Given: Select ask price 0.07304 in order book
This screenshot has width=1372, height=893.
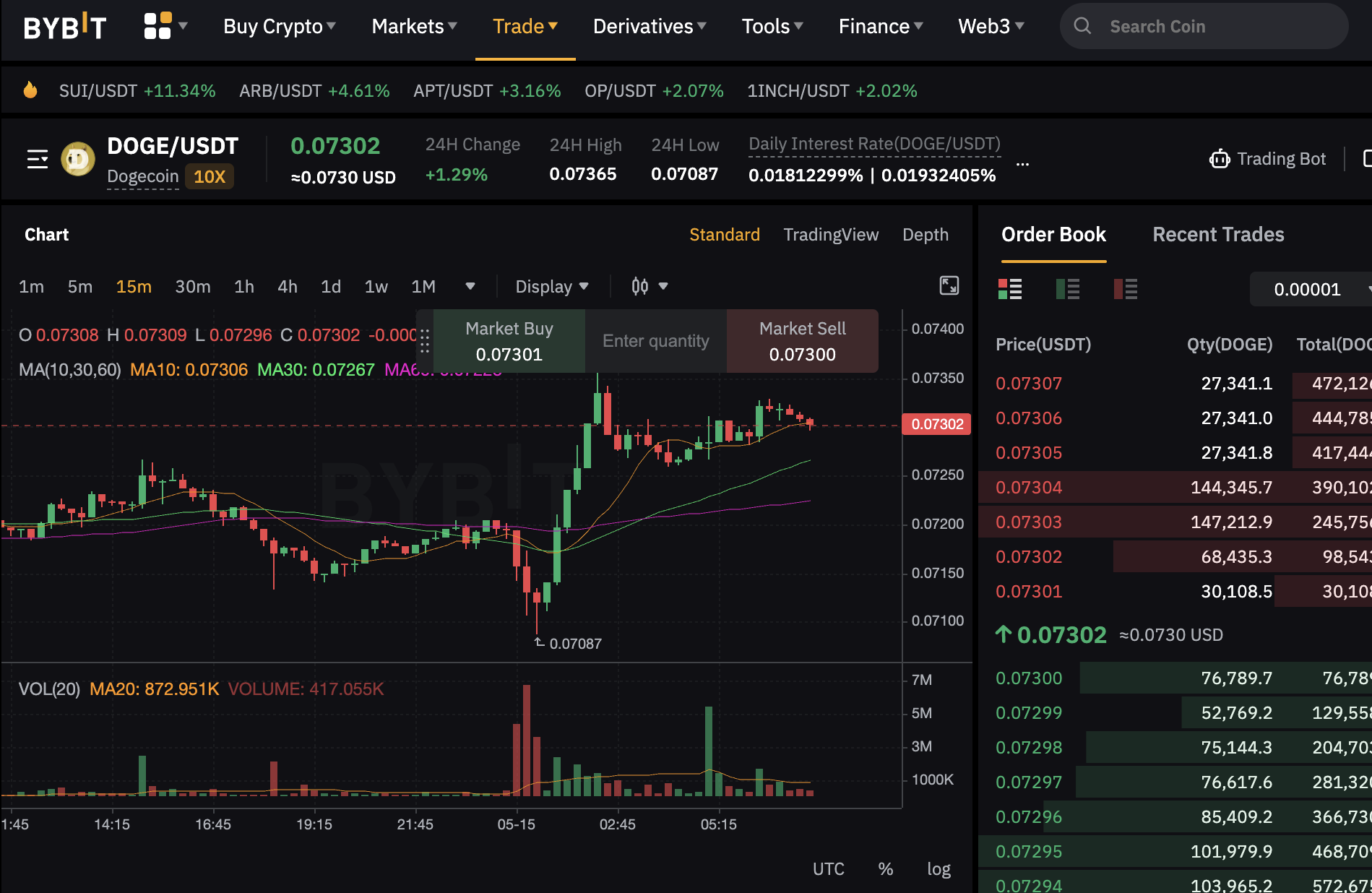Looking at the screenshot, I should (x=1029, y=488).
